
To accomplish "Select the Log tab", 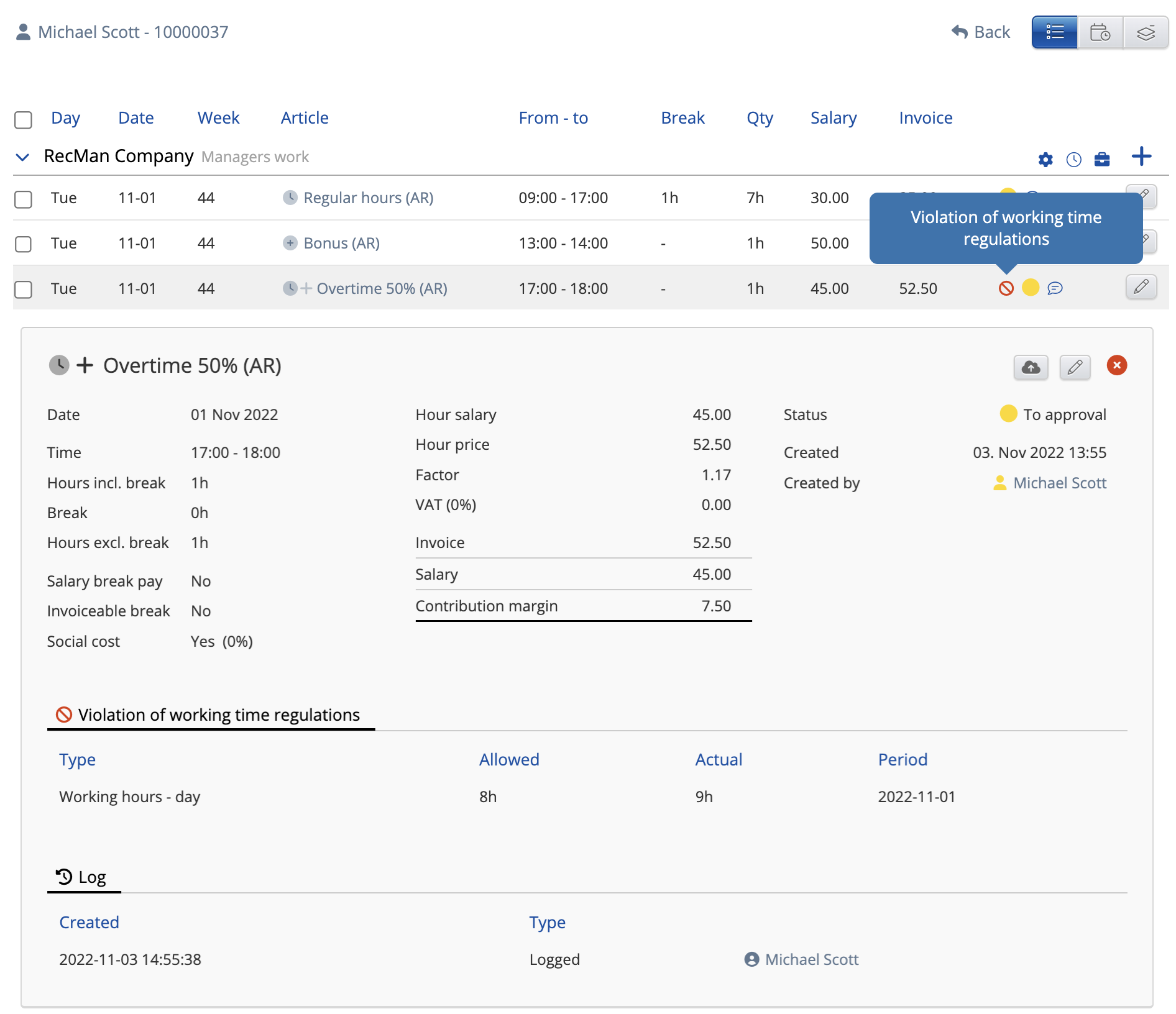I will click(x=83, y=877).
